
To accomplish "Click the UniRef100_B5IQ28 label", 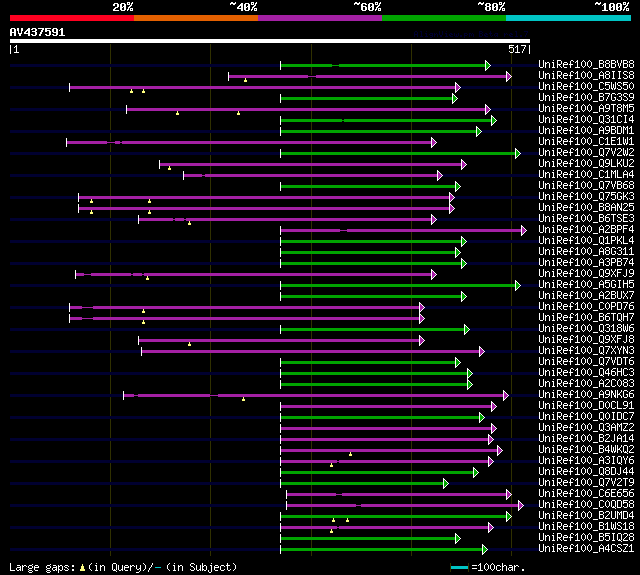I will pos(586,538).
